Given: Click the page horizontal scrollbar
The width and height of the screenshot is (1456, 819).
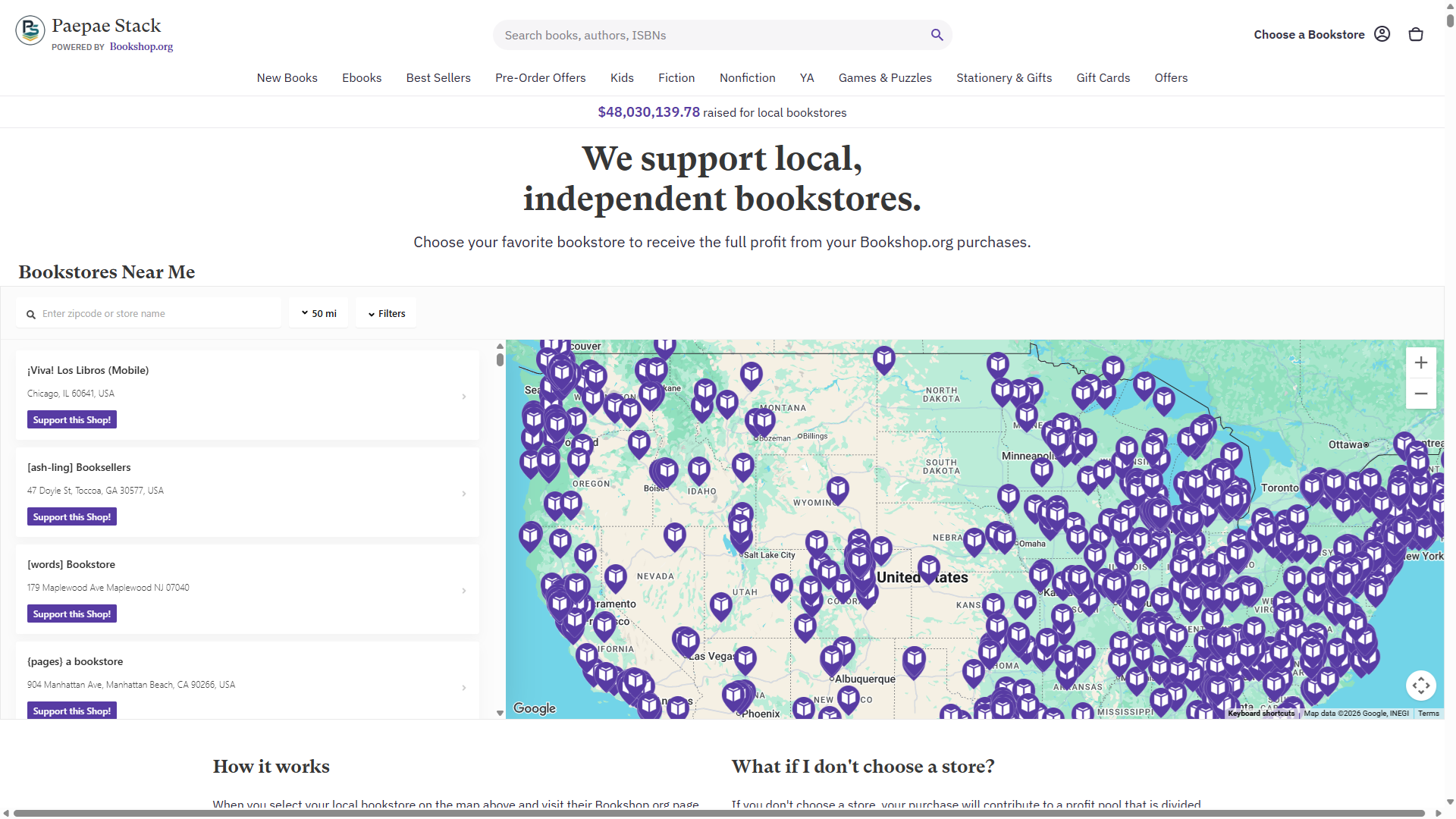Looking at the screenshot, I should [x=719, y=813].
